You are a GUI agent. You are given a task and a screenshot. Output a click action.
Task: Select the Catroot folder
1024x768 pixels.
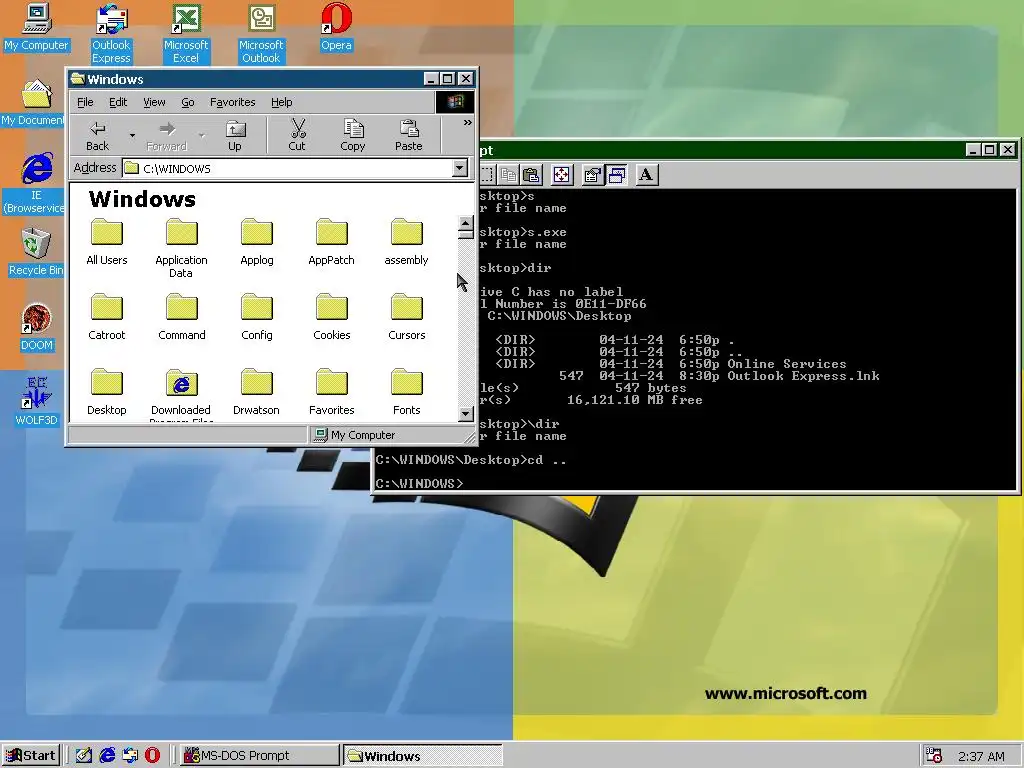(107, 317)
